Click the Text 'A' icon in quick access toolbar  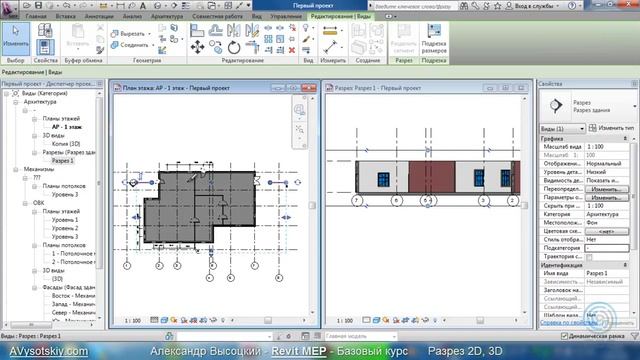[x=143, y=6]
